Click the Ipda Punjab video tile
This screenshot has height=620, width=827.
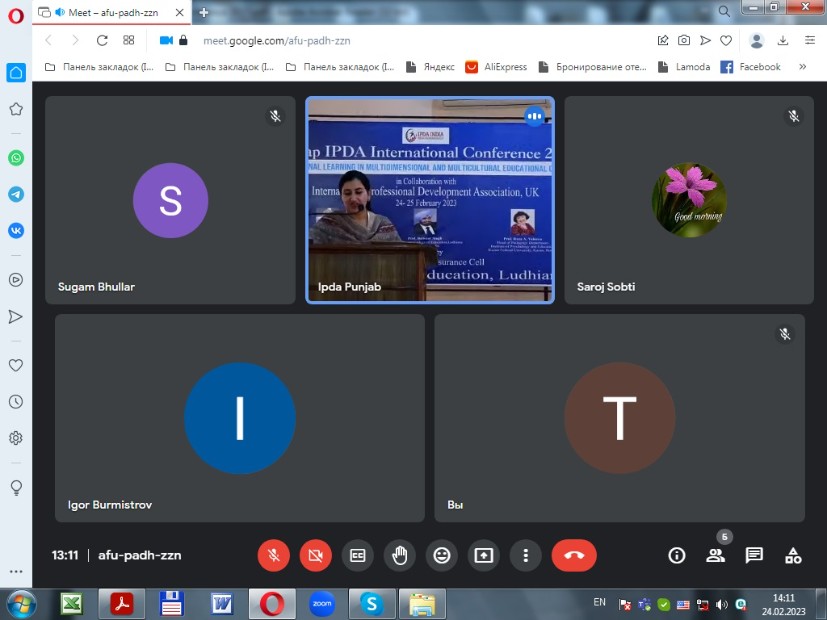point(430,199)
